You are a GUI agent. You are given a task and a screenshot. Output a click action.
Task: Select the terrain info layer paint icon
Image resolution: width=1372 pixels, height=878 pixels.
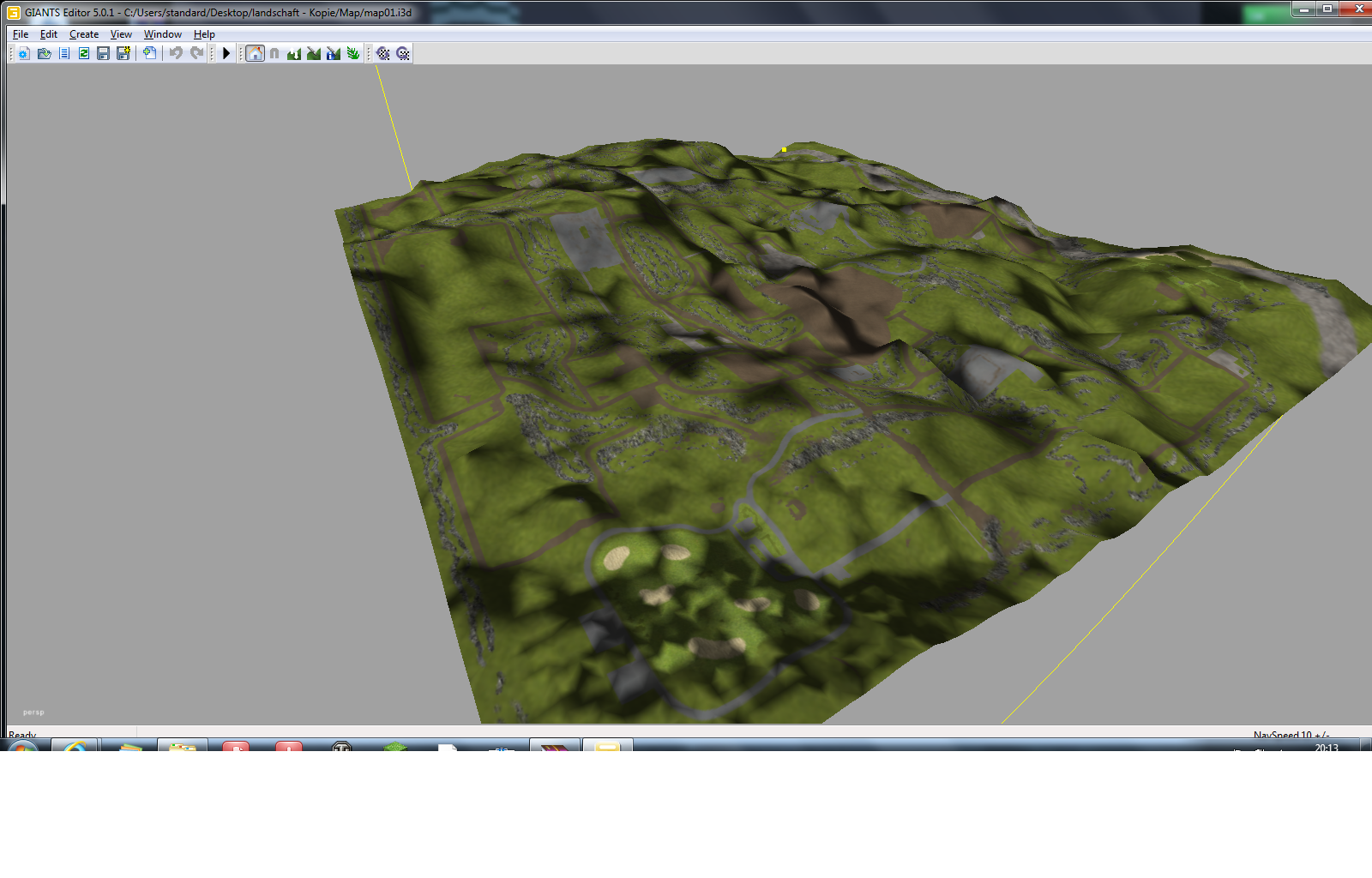(x=334, y=53)
